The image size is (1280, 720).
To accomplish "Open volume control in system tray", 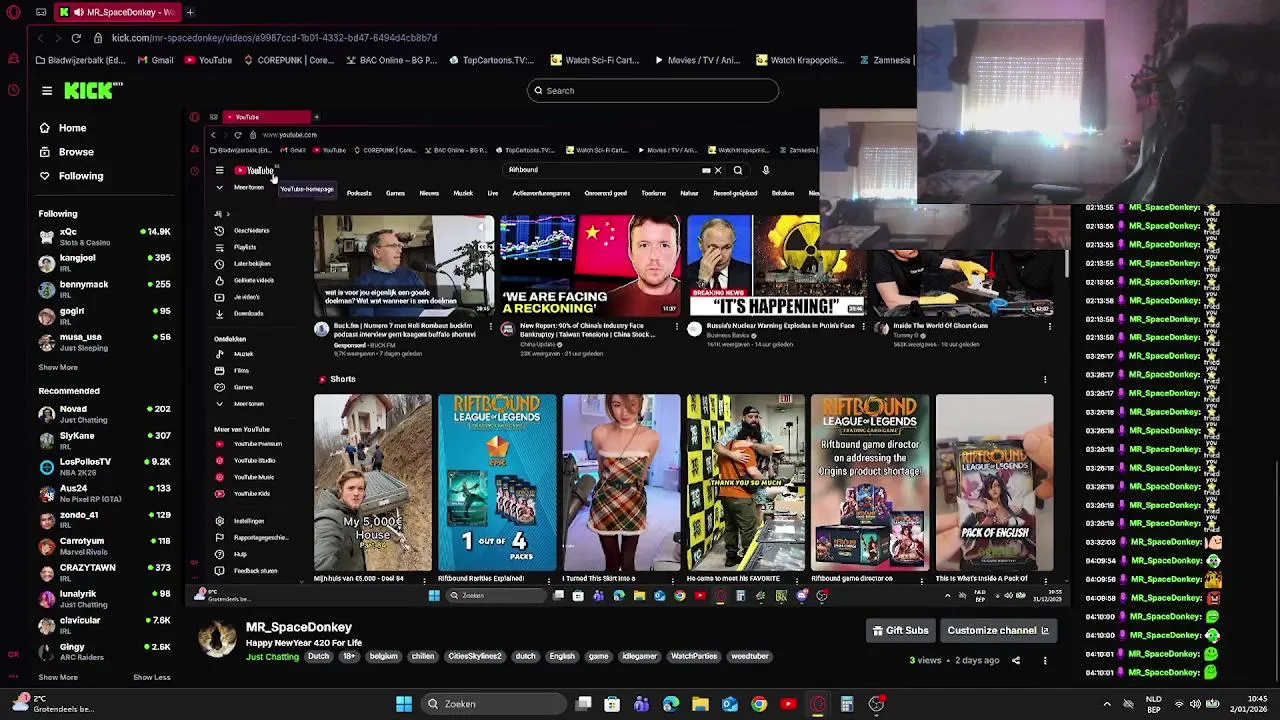I will tap(1195, 704).
